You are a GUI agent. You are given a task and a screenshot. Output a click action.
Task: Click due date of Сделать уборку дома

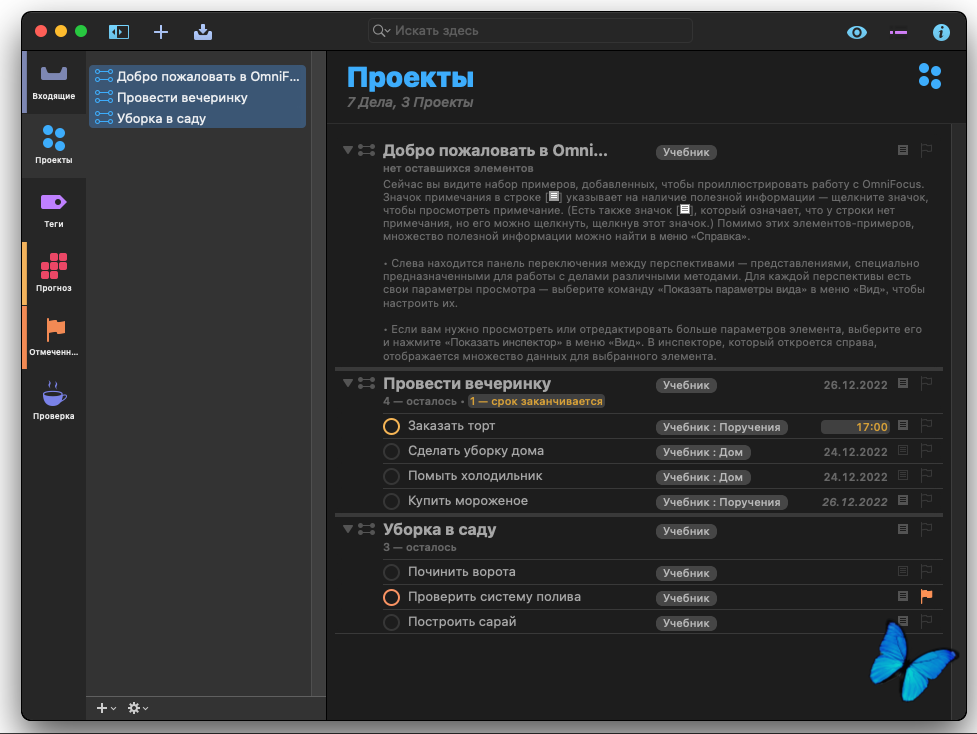[x=855, y=452]
